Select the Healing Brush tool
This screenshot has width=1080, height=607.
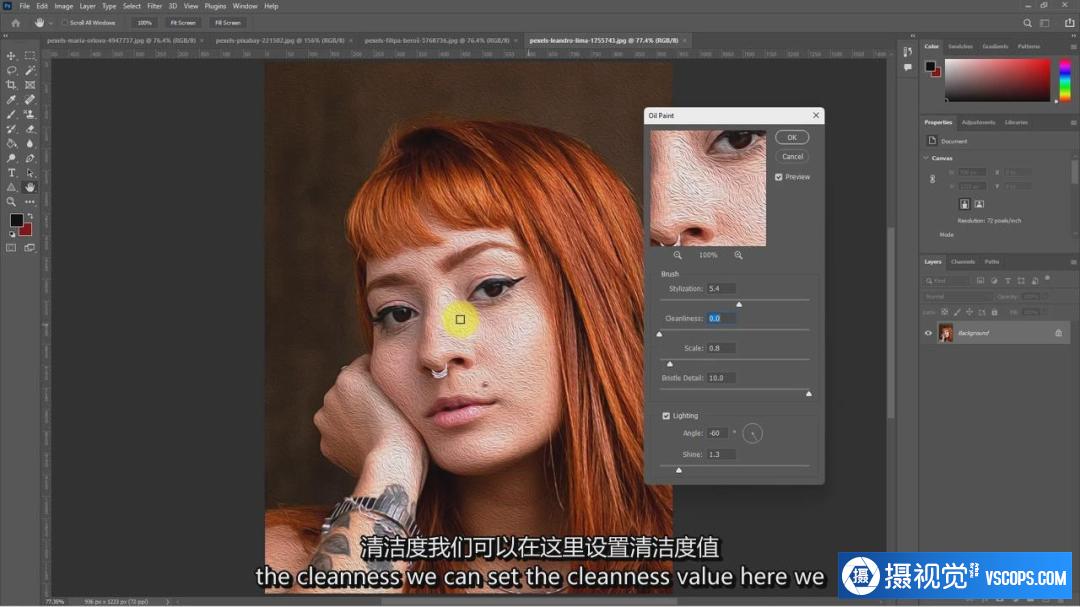point(30,99)
